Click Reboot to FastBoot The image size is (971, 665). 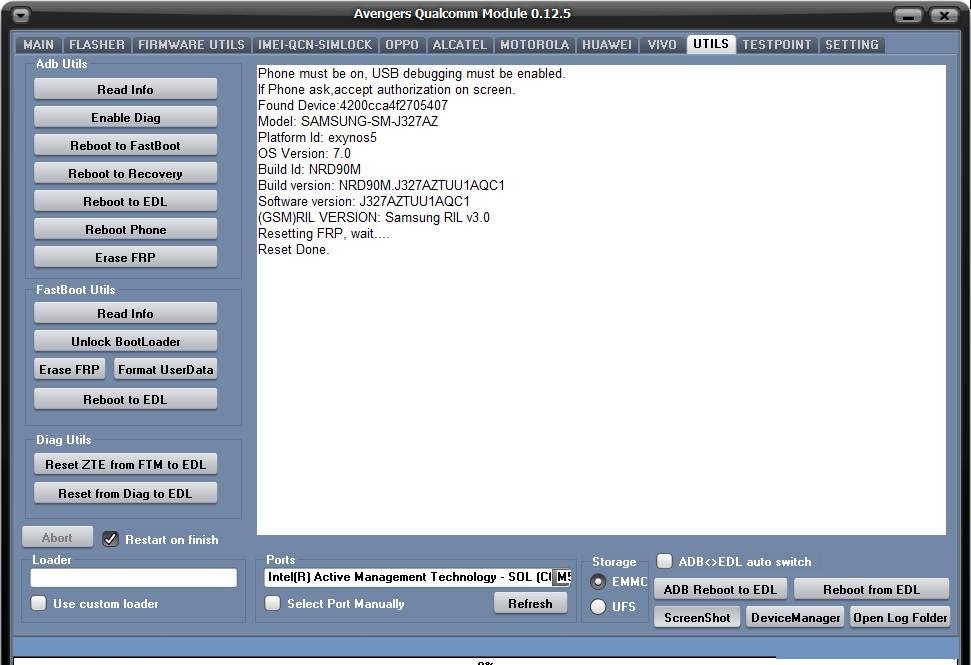point(125,146)
